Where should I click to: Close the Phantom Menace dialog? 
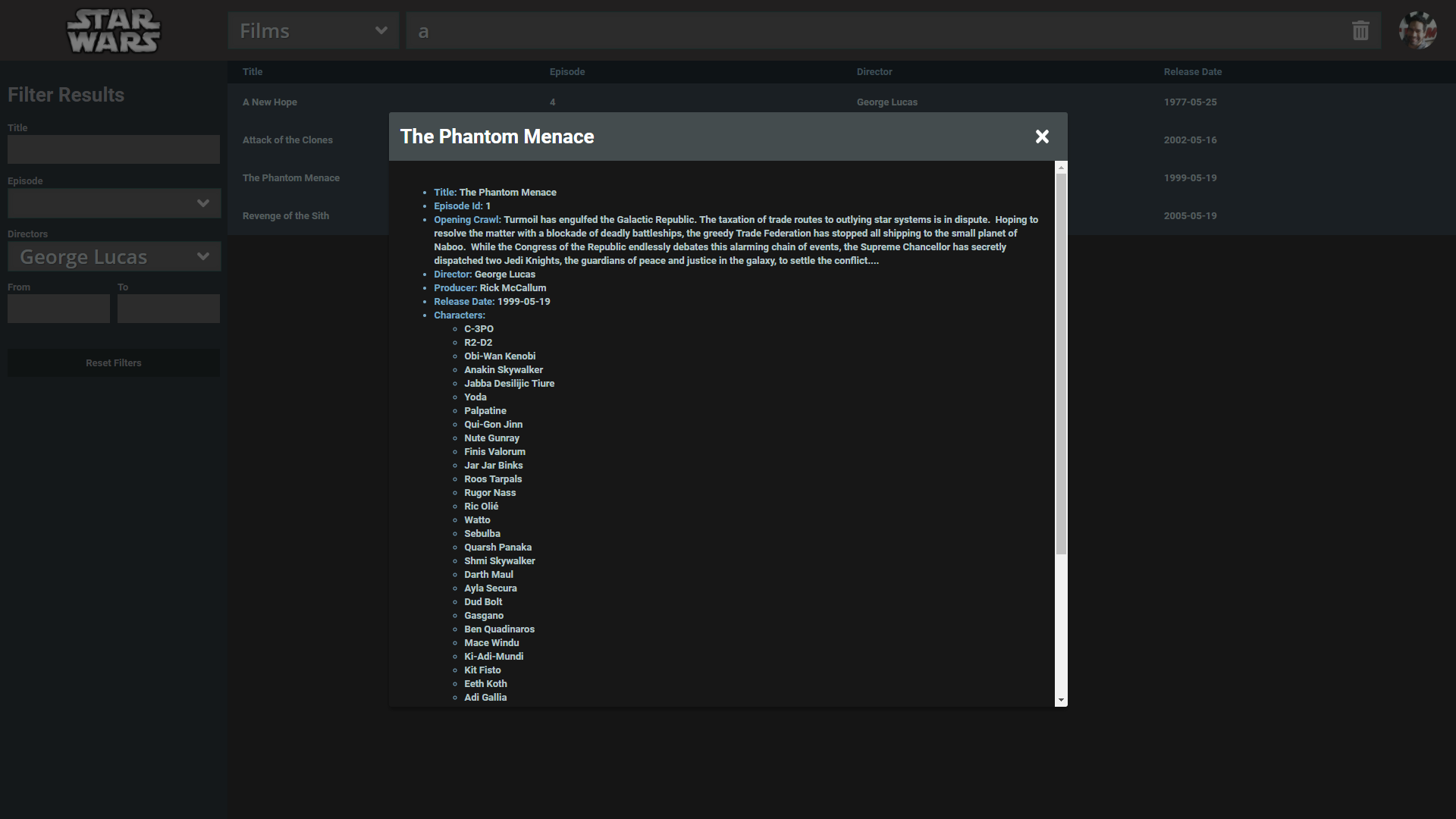click(x=1042, y=136)
